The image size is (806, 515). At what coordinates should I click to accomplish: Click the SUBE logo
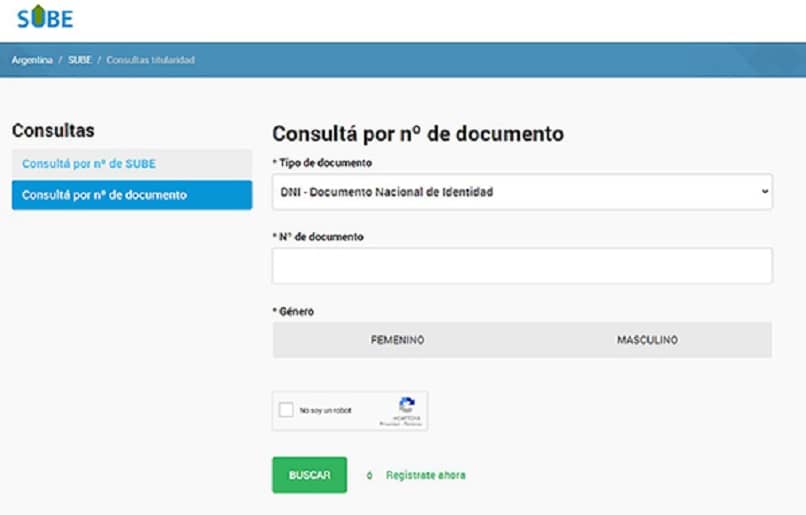[x=45, y=17]
